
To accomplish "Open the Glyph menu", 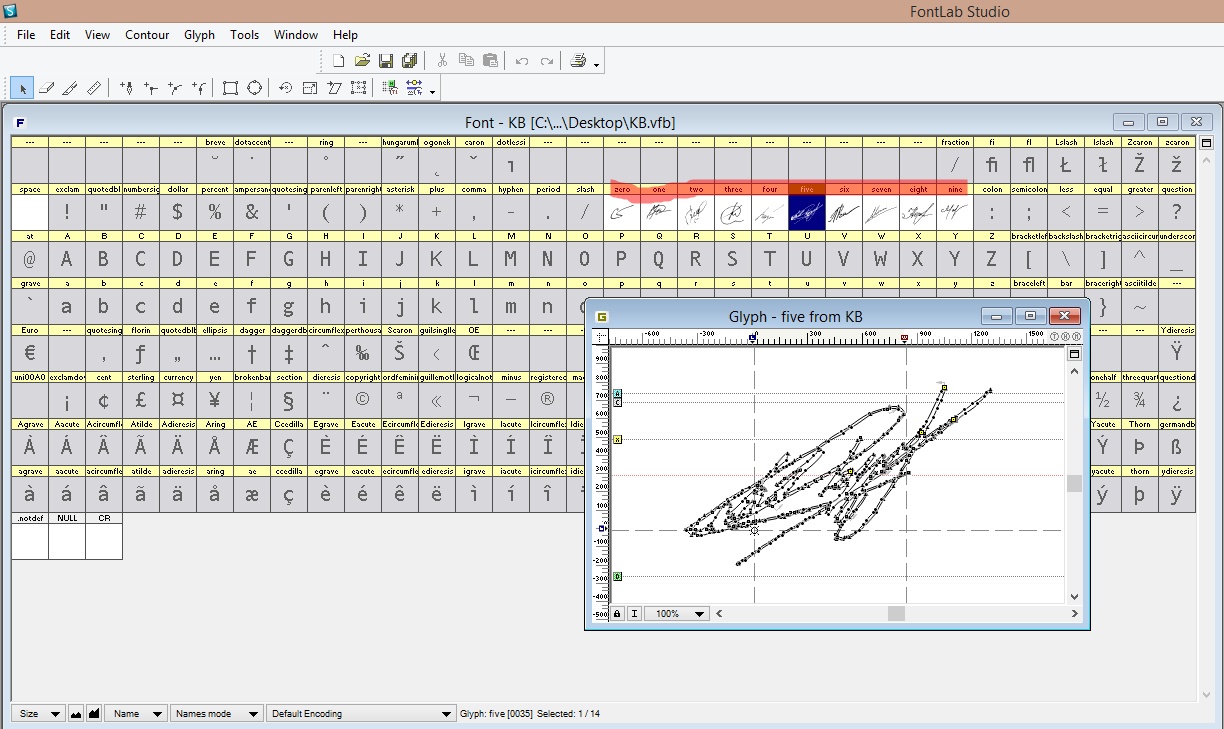I will [x=199, y=35].
